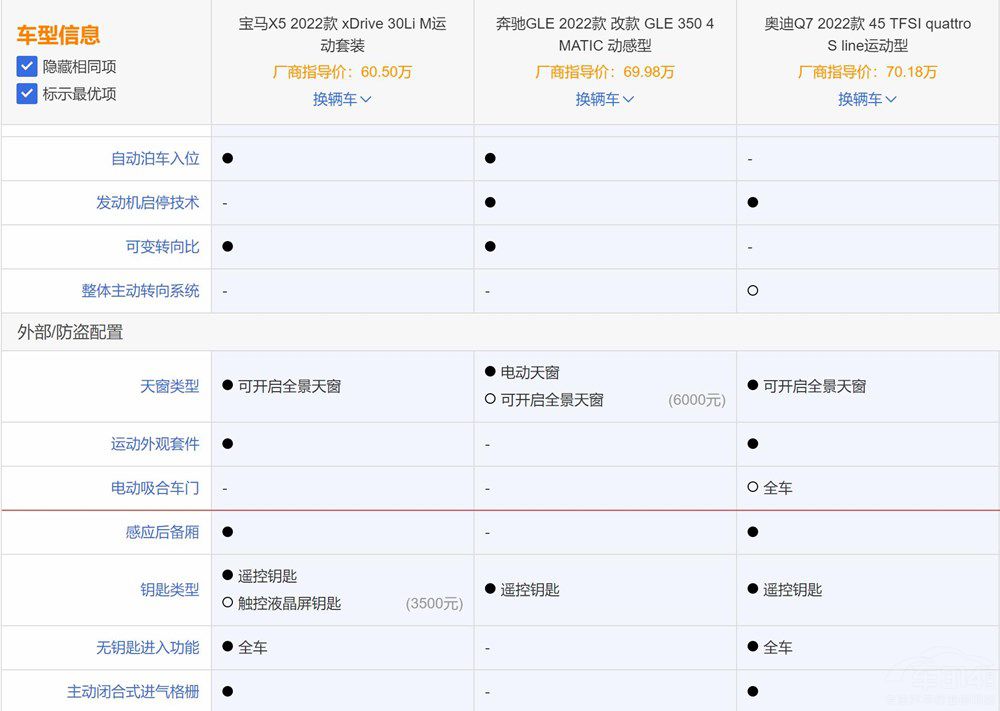The height and width of the screenshot is (711, 1000).
Task: Open the 电动吸合门 feature link
Action: coord(155,487)
